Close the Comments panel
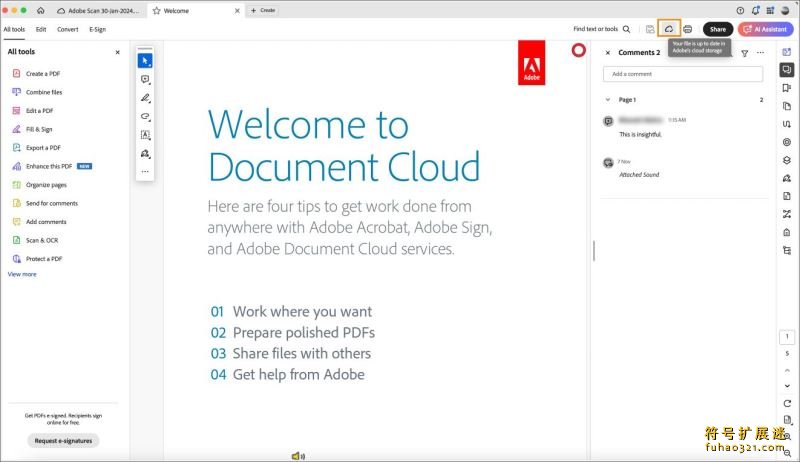This screenshot has width=800, height=462. coord(608,53)
